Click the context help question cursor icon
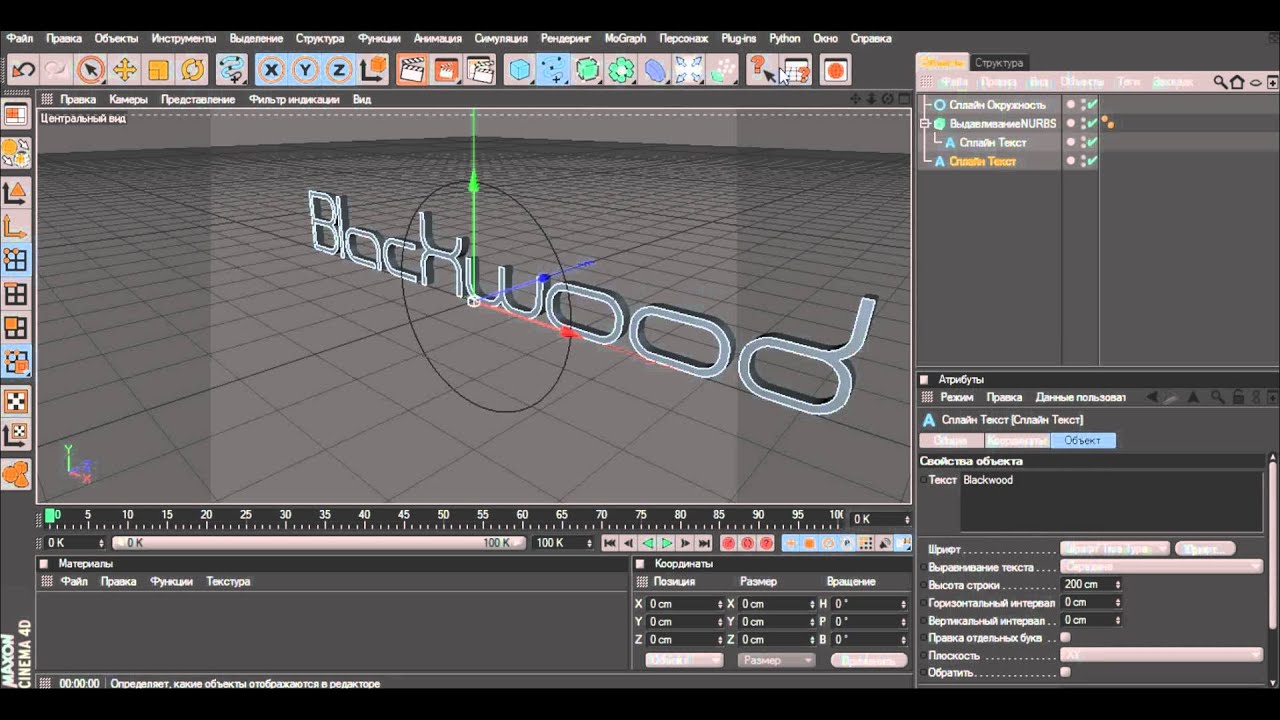 [x=762, y=69]
